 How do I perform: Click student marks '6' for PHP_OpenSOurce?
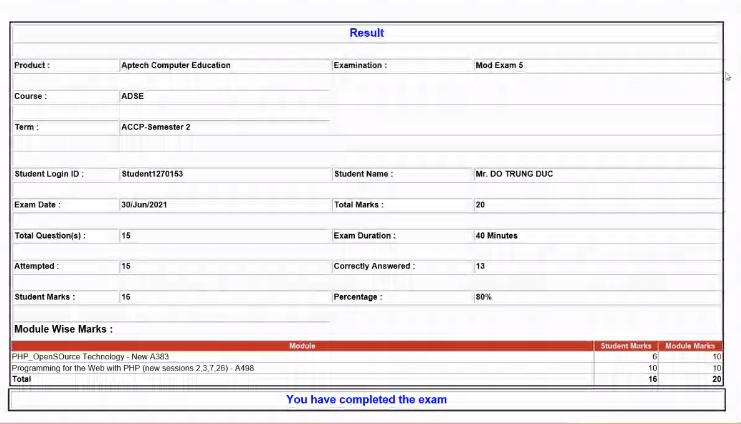coord(655,357)
